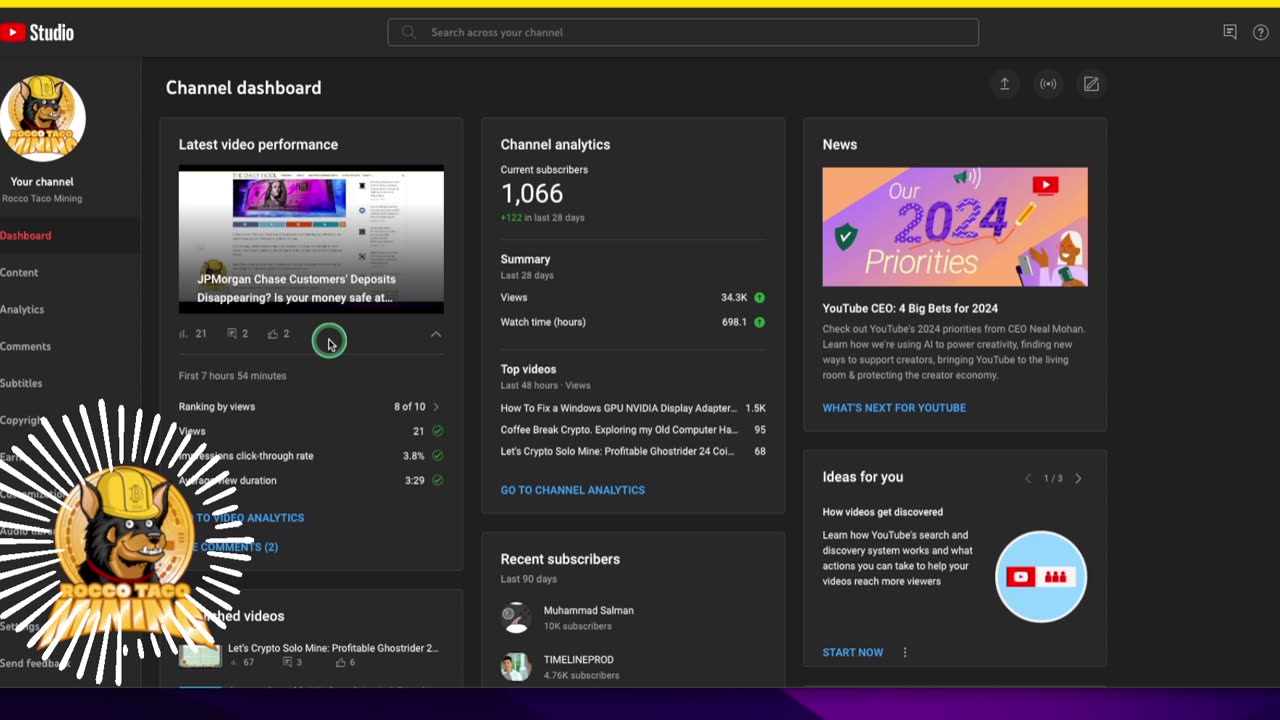Image resolution: width=1280 pixels, height=720 pixels.
Task: Click green check next to click-through rate 3.8%
Action: click(437, 456)
